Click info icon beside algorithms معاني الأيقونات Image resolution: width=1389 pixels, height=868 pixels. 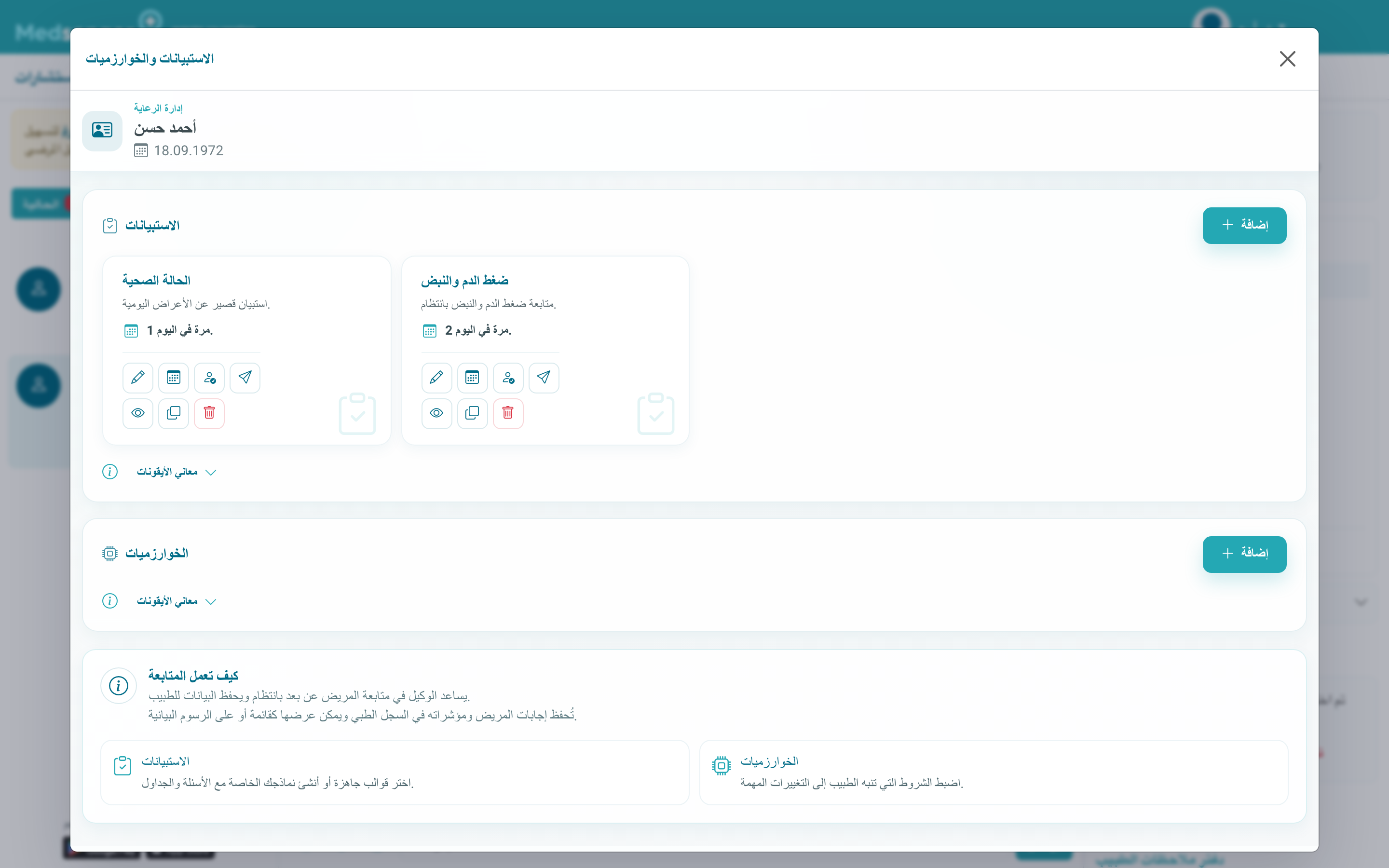coord(109,601)
